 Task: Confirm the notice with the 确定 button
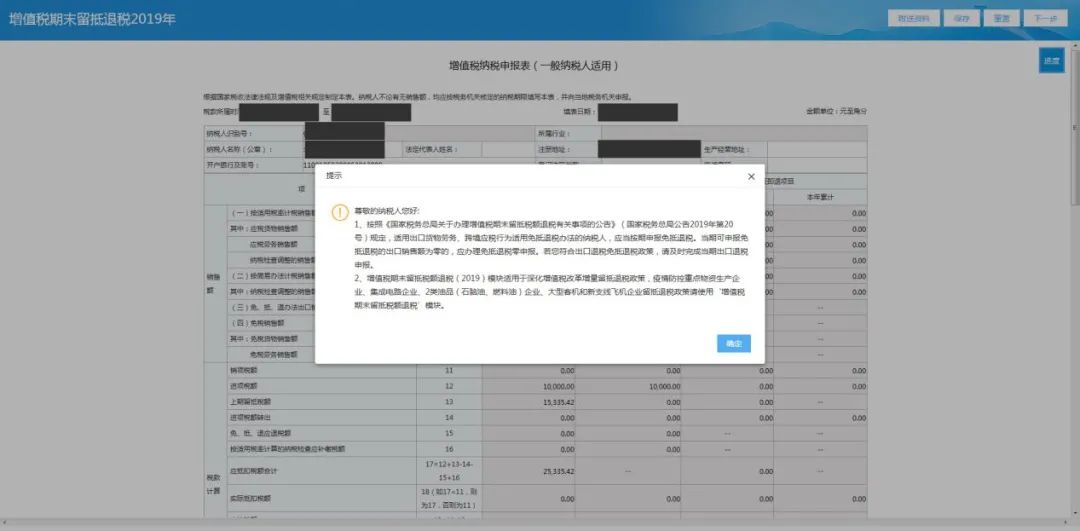[734, 344]
